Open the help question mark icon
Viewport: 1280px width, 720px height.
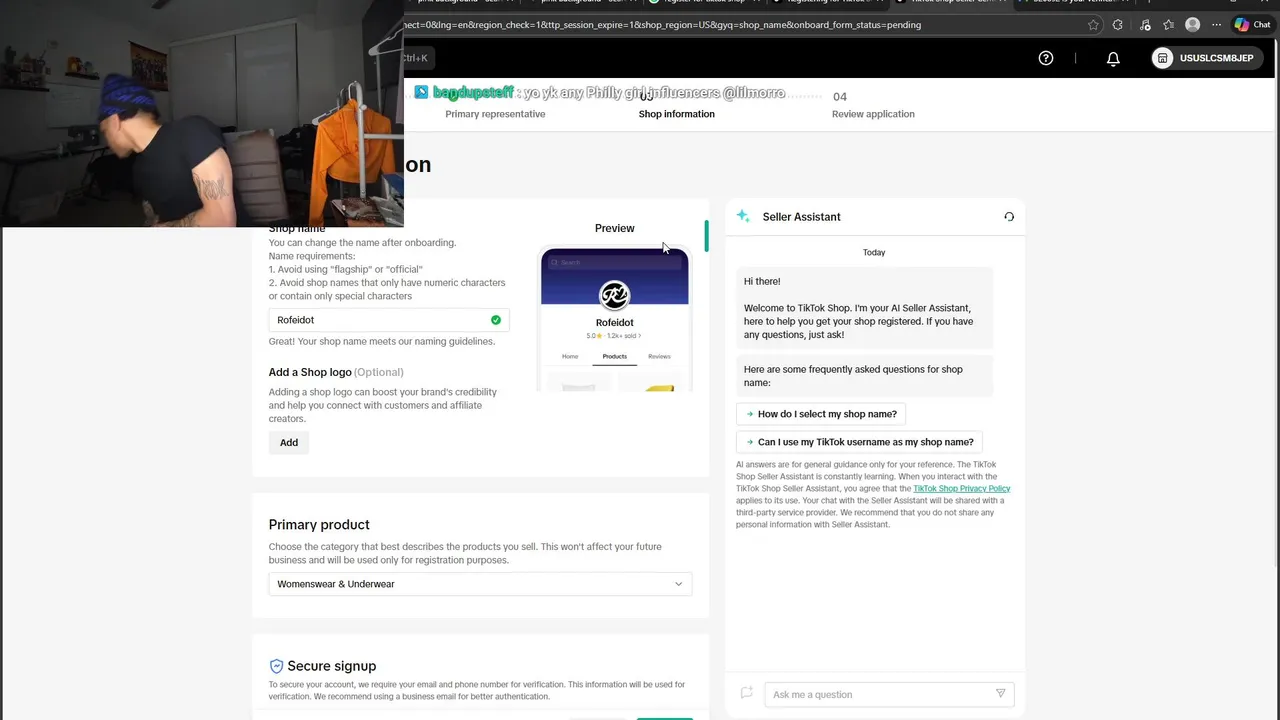point(1046,58)
